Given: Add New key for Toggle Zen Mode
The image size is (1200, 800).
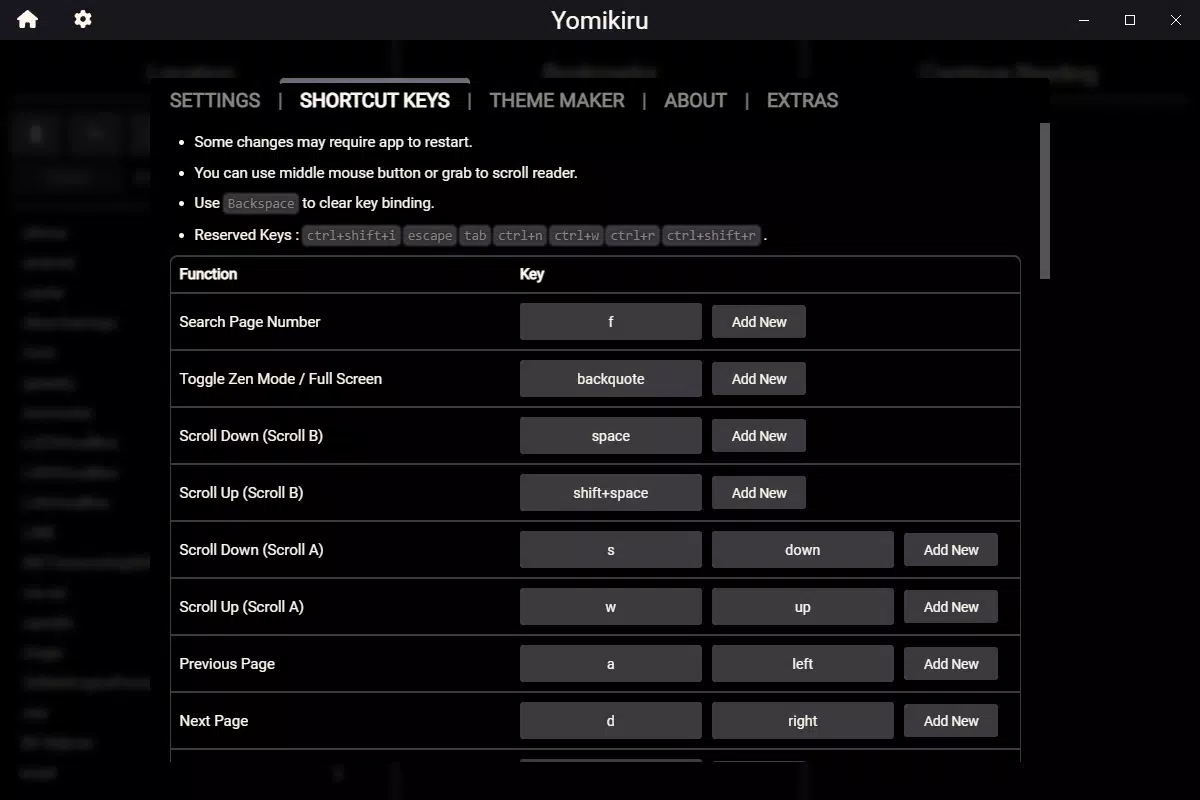Looking at the screenshot, I should pyautogui.click(x=759, y=379).
